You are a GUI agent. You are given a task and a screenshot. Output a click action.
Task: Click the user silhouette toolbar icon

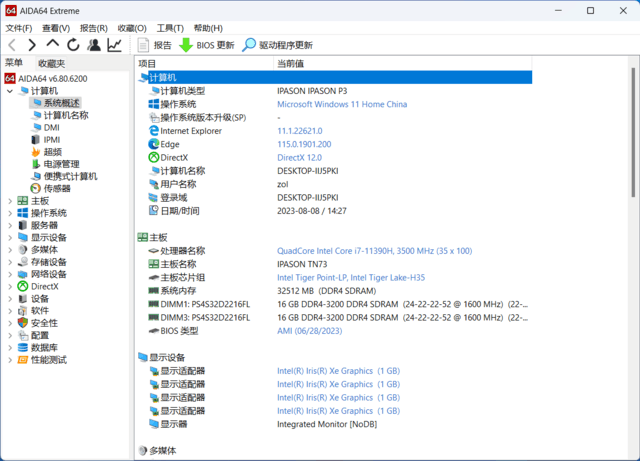click(94, 45)
